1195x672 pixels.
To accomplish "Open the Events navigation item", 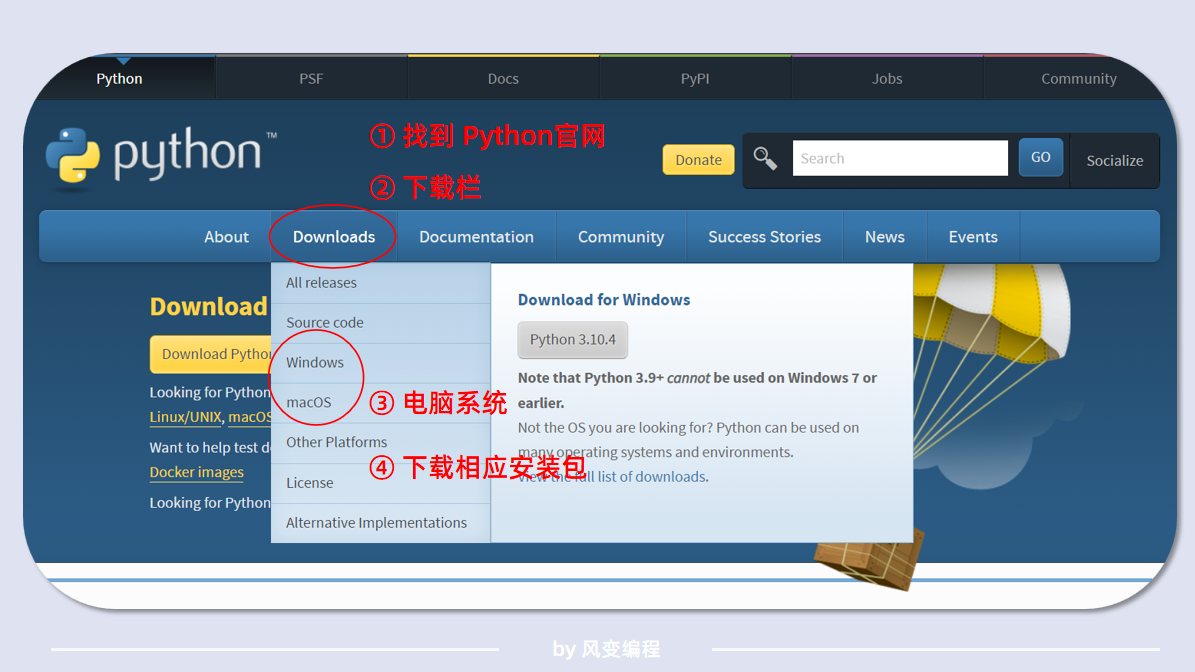I will click(973, 237).
